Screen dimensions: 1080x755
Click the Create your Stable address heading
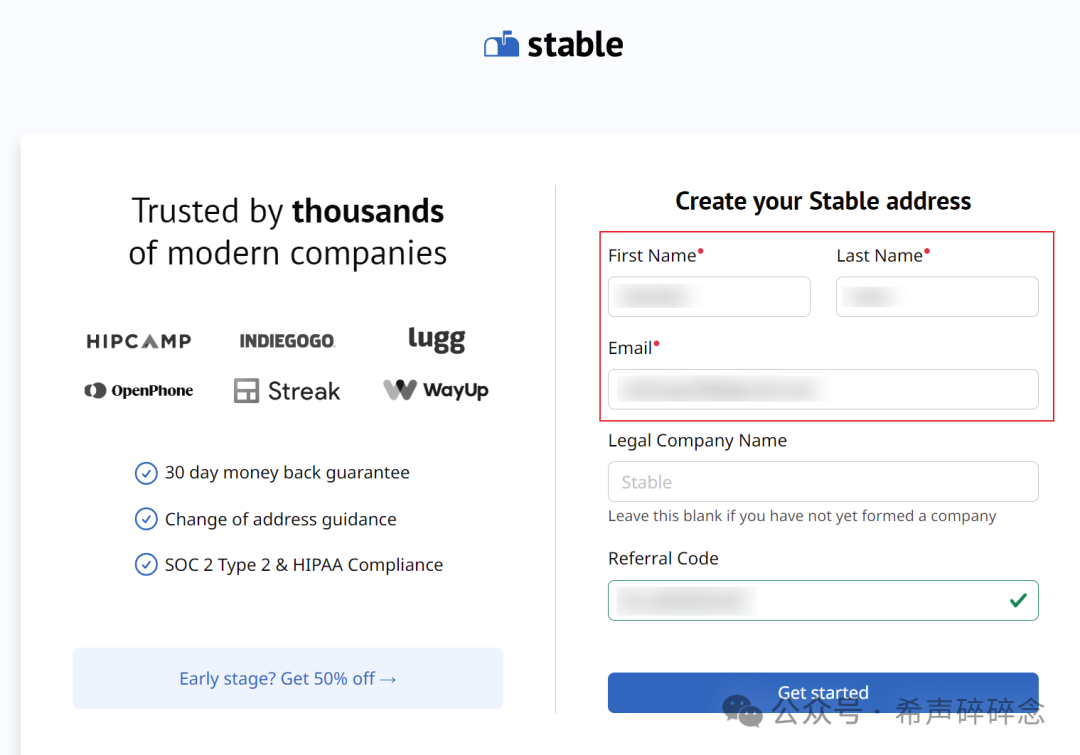point(823,201)
